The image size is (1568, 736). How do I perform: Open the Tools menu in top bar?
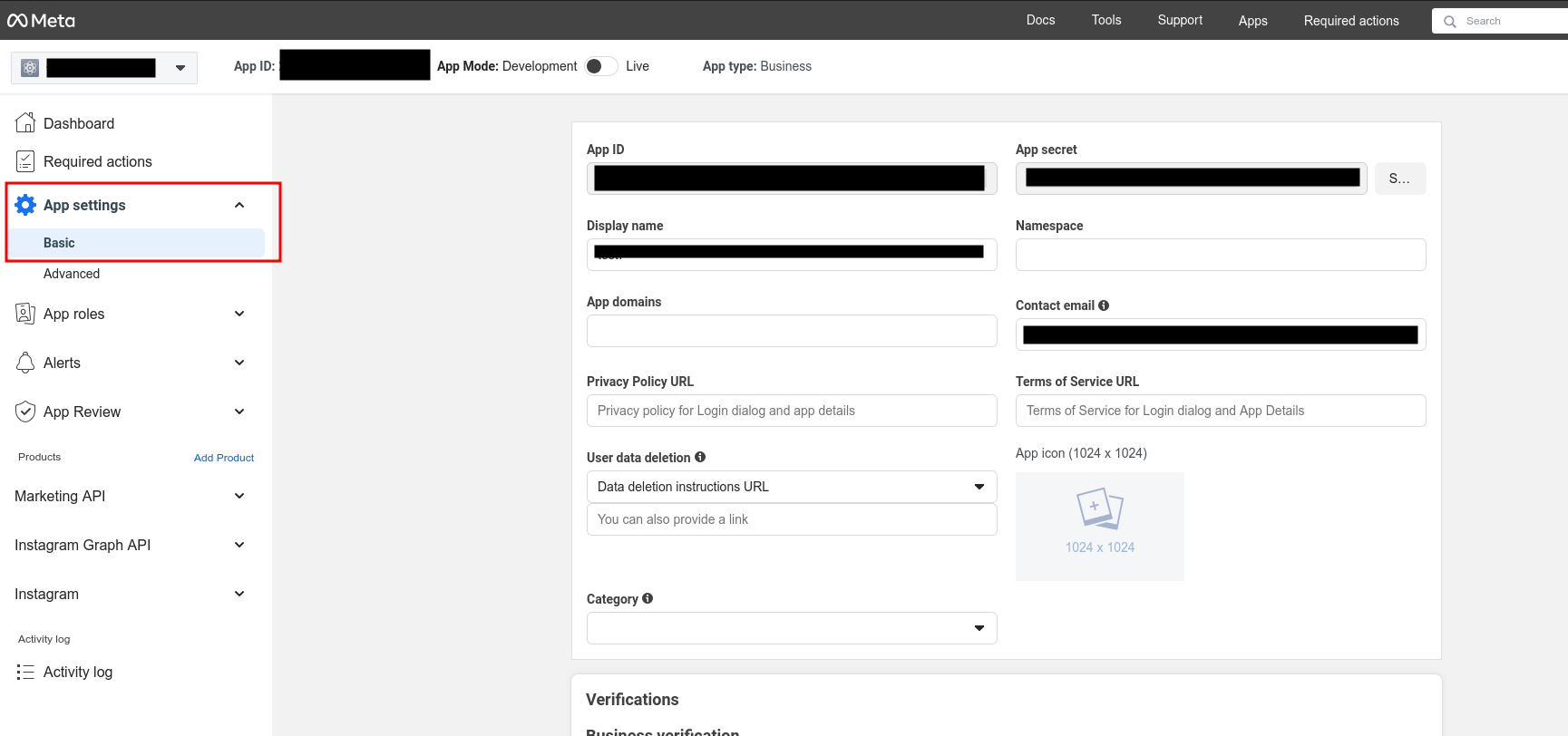click(x=1105, y=20)
